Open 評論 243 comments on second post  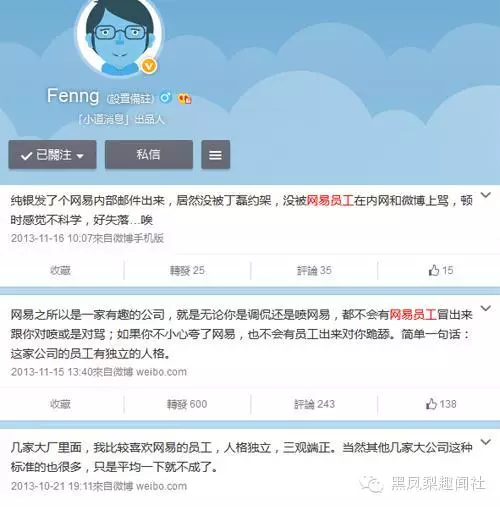pyautogui.click(x=314, y=404)
